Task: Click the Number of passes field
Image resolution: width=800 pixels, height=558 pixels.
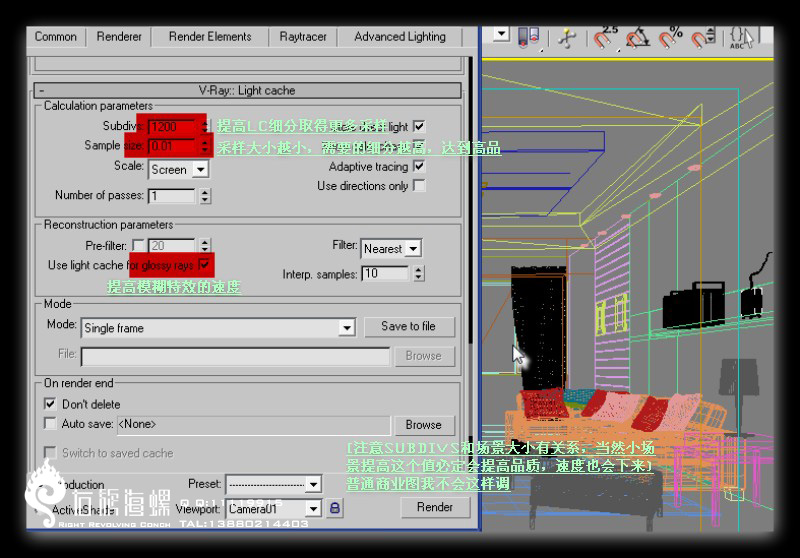Action: coord(171,196)
